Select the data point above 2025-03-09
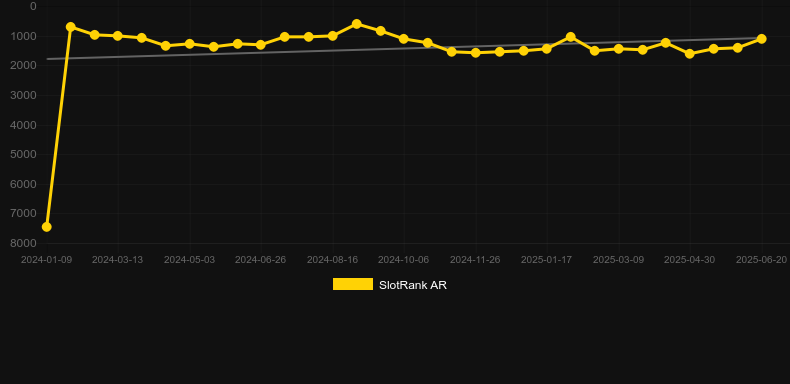Viewport: 790px width, 384px height. pos(619,49)
